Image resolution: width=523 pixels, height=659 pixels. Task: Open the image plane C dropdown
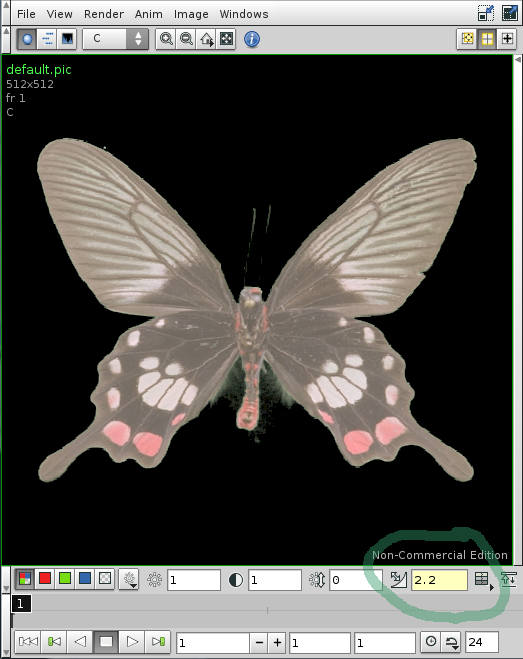(116, 39)
